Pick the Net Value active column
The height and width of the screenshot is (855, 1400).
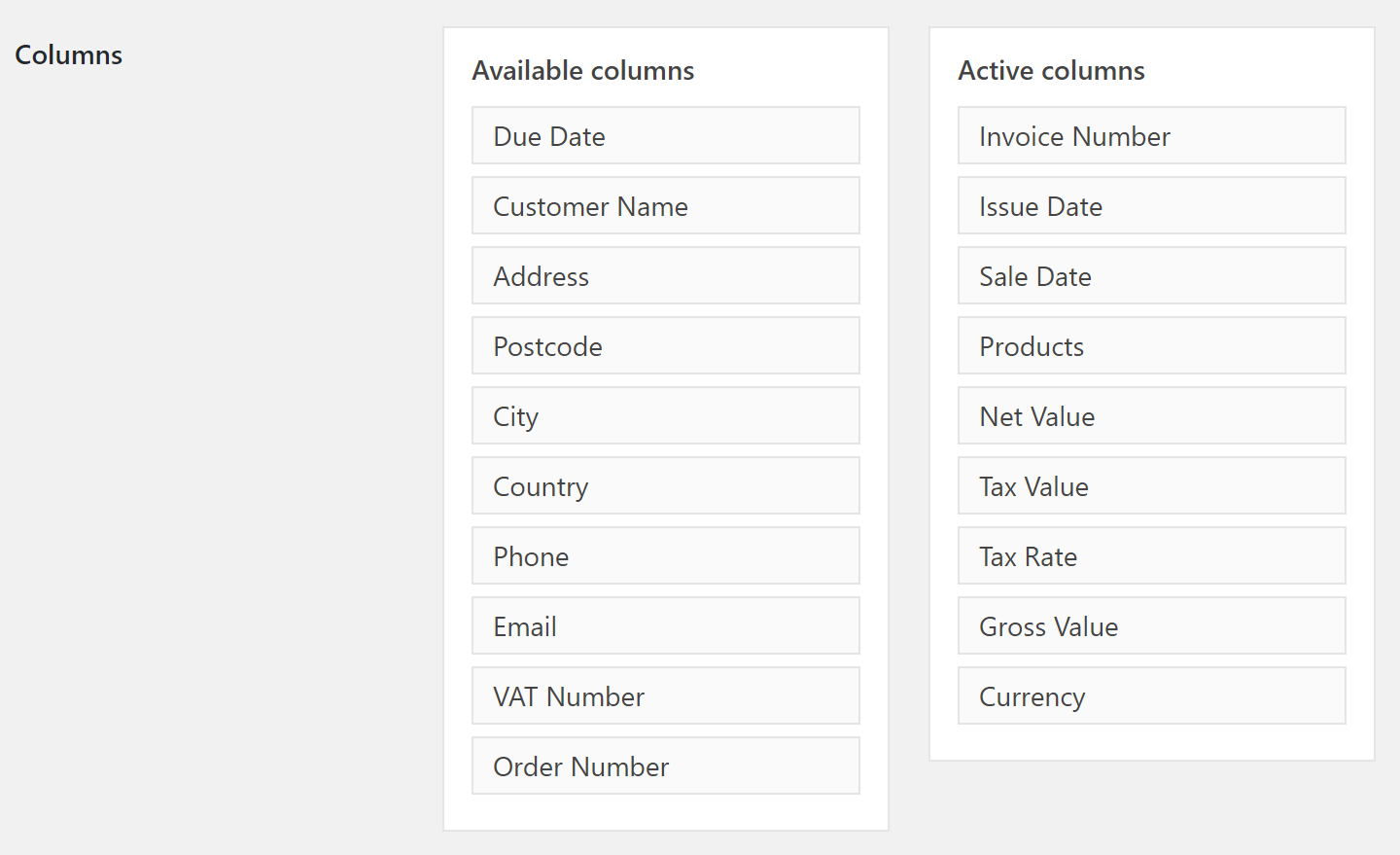tap(1151, 416)
